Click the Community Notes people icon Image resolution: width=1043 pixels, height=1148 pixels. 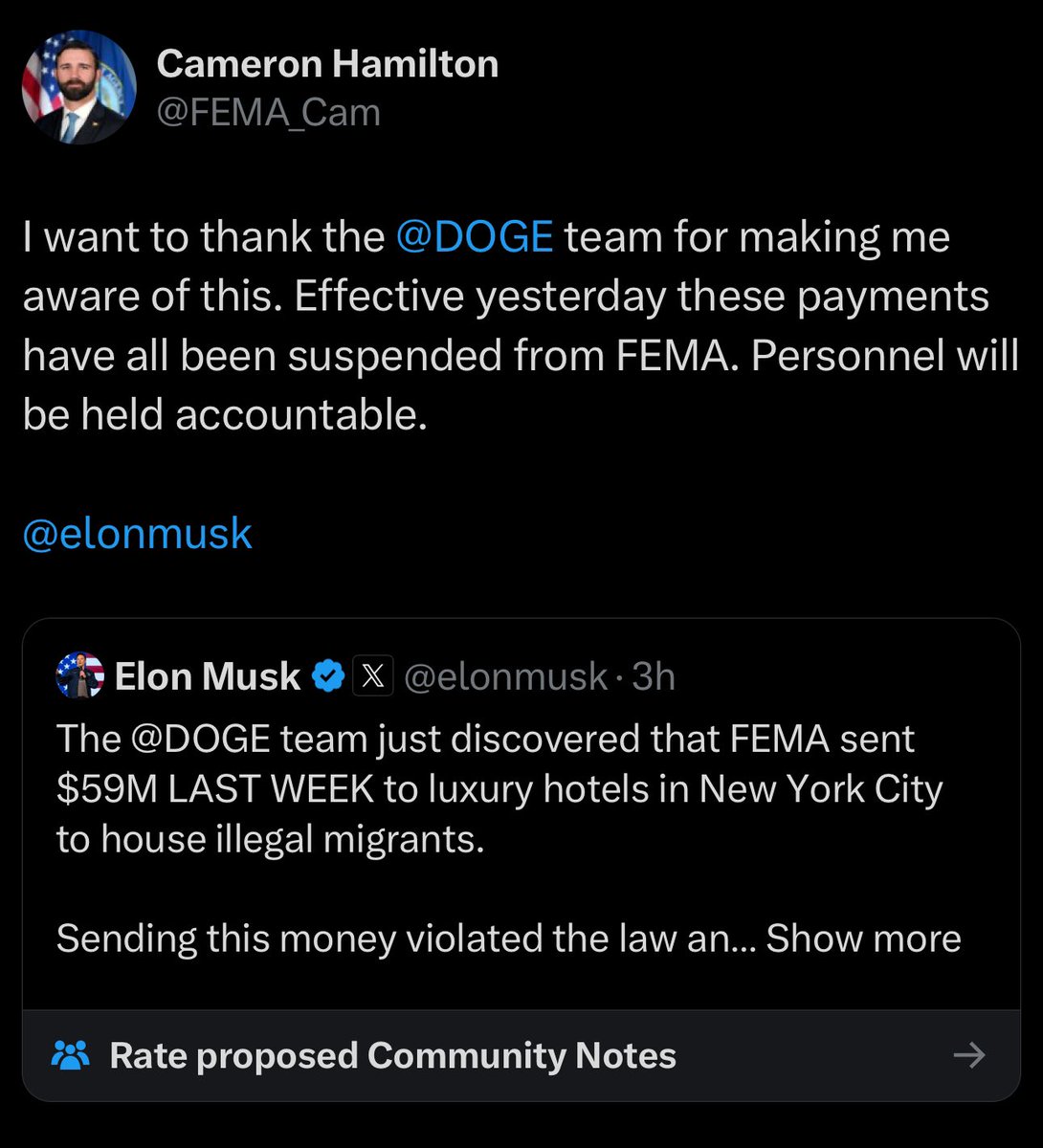click(x=70, y=1055)
